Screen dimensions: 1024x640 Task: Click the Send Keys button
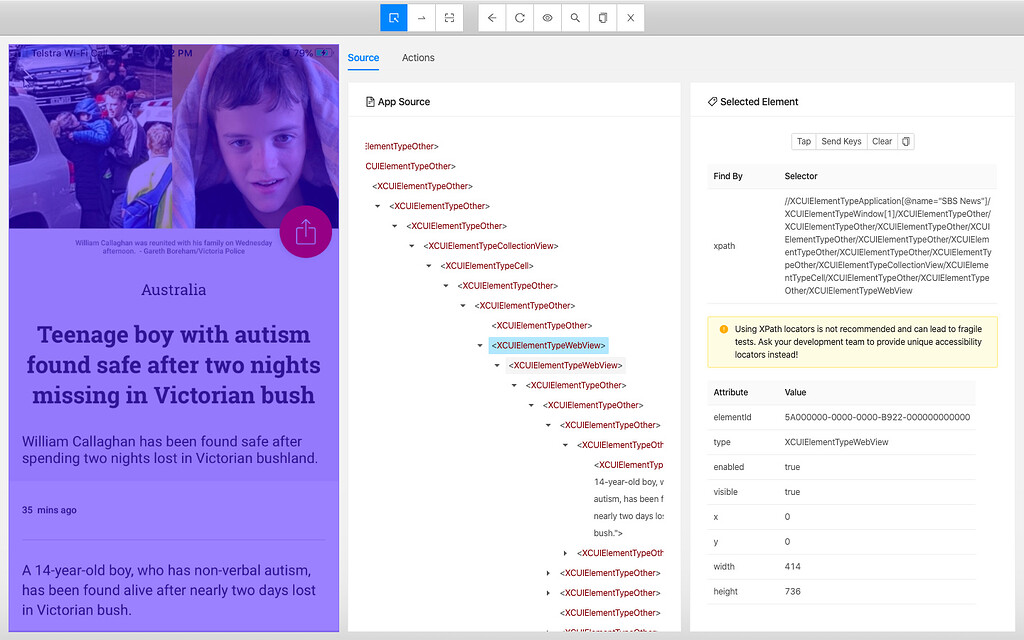(x=840, y=141)
